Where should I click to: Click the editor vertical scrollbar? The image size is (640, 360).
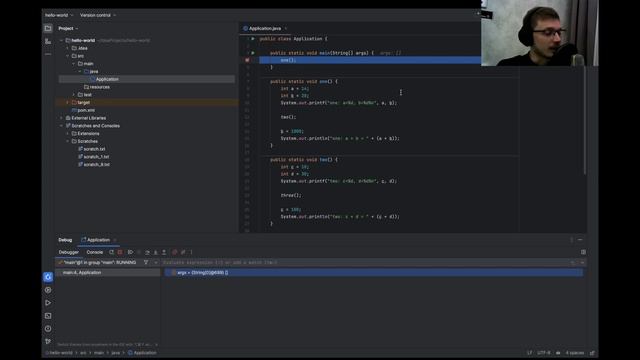(x=585, y=120)
